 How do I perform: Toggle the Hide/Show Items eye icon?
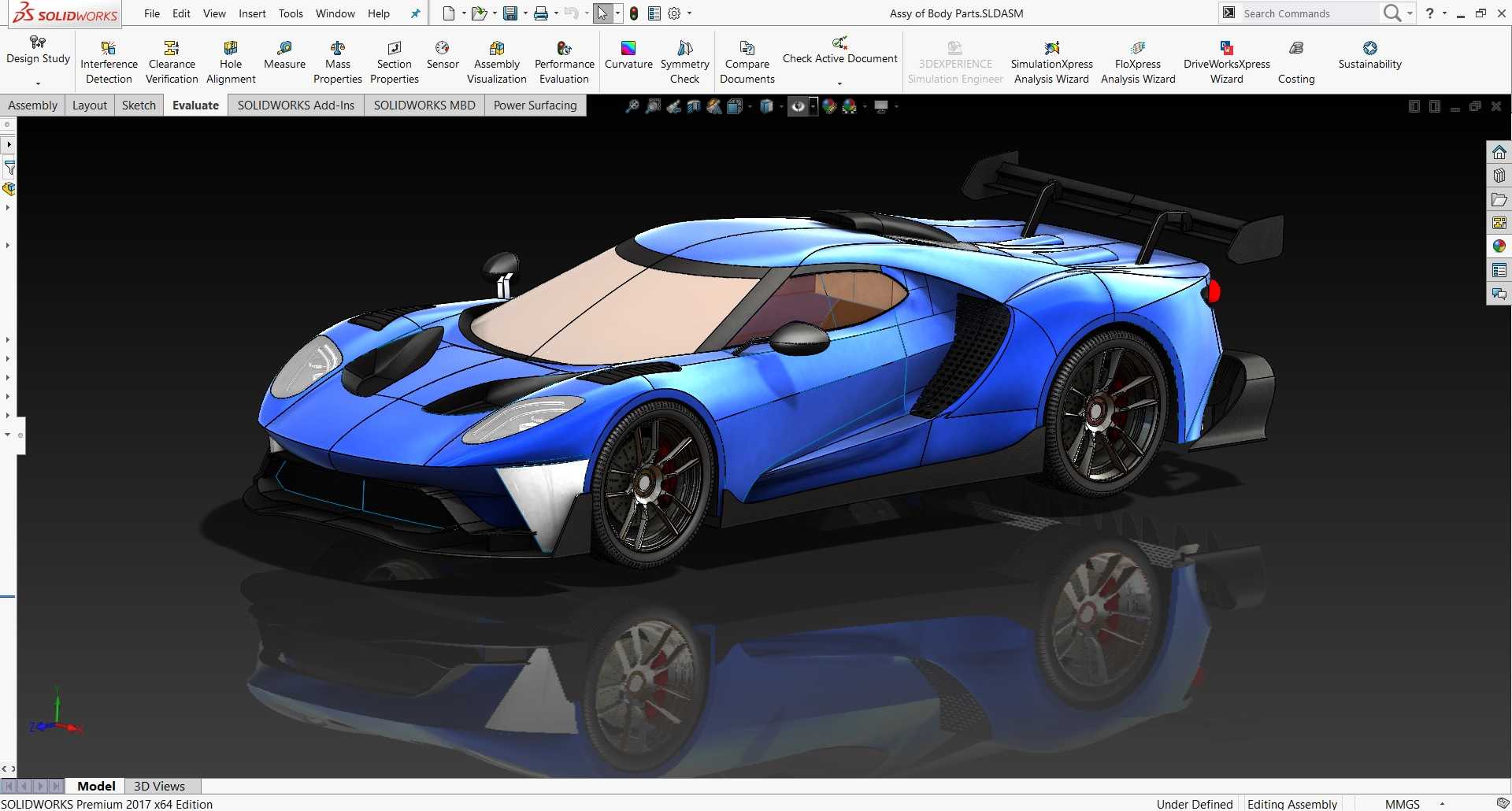pos(798,106)
